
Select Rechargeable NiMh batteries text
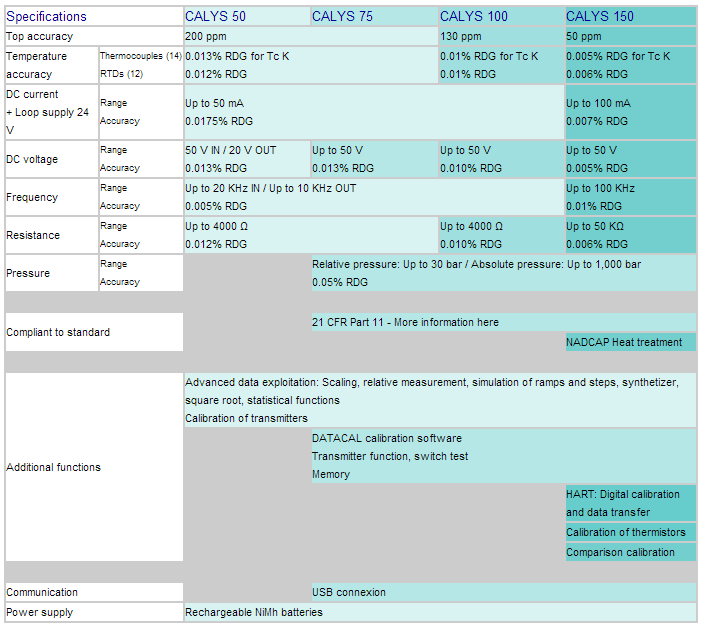[254, 612]
